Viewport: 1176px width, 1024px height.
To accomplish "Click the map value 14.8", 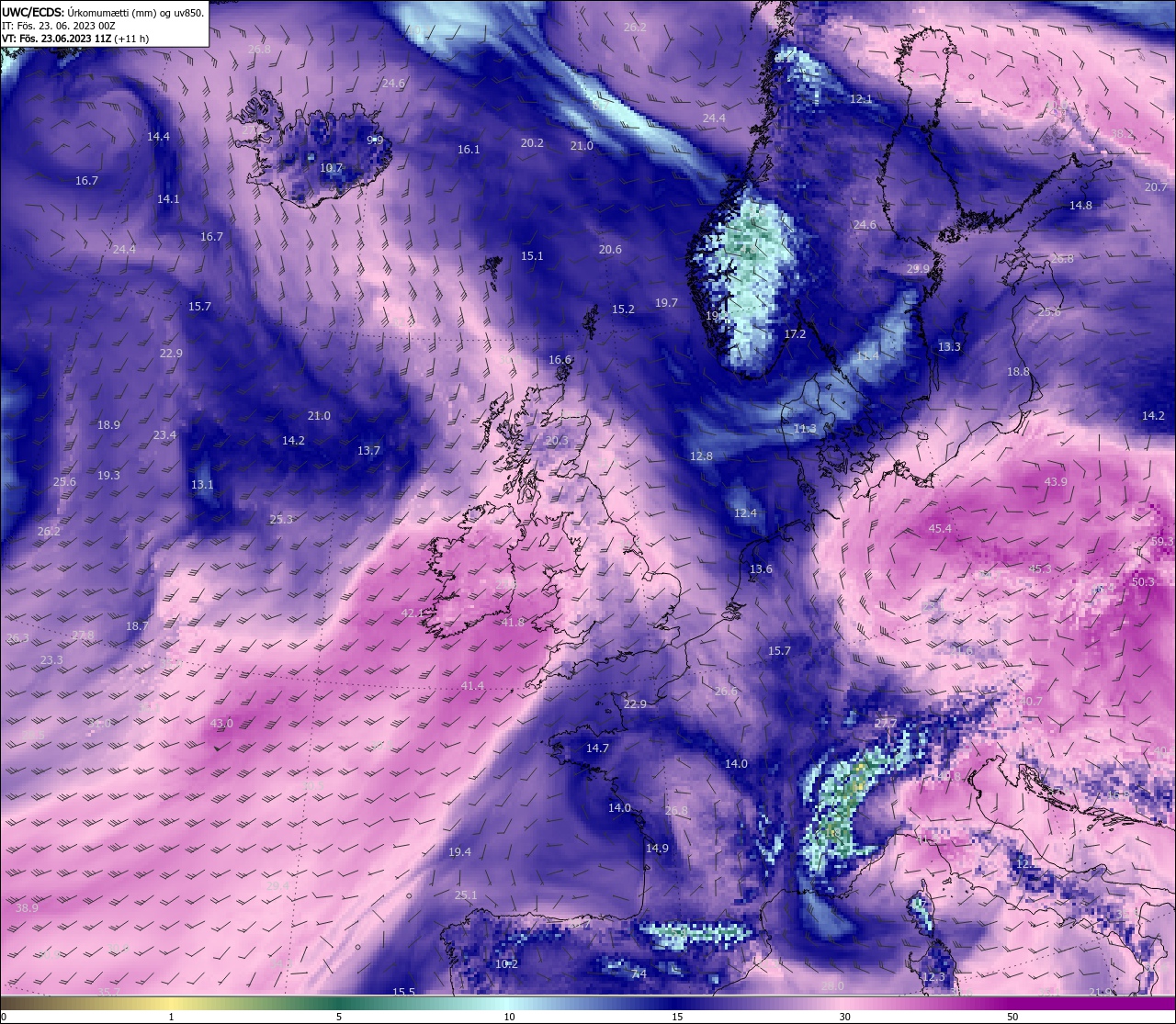I will pos(1080,205).
